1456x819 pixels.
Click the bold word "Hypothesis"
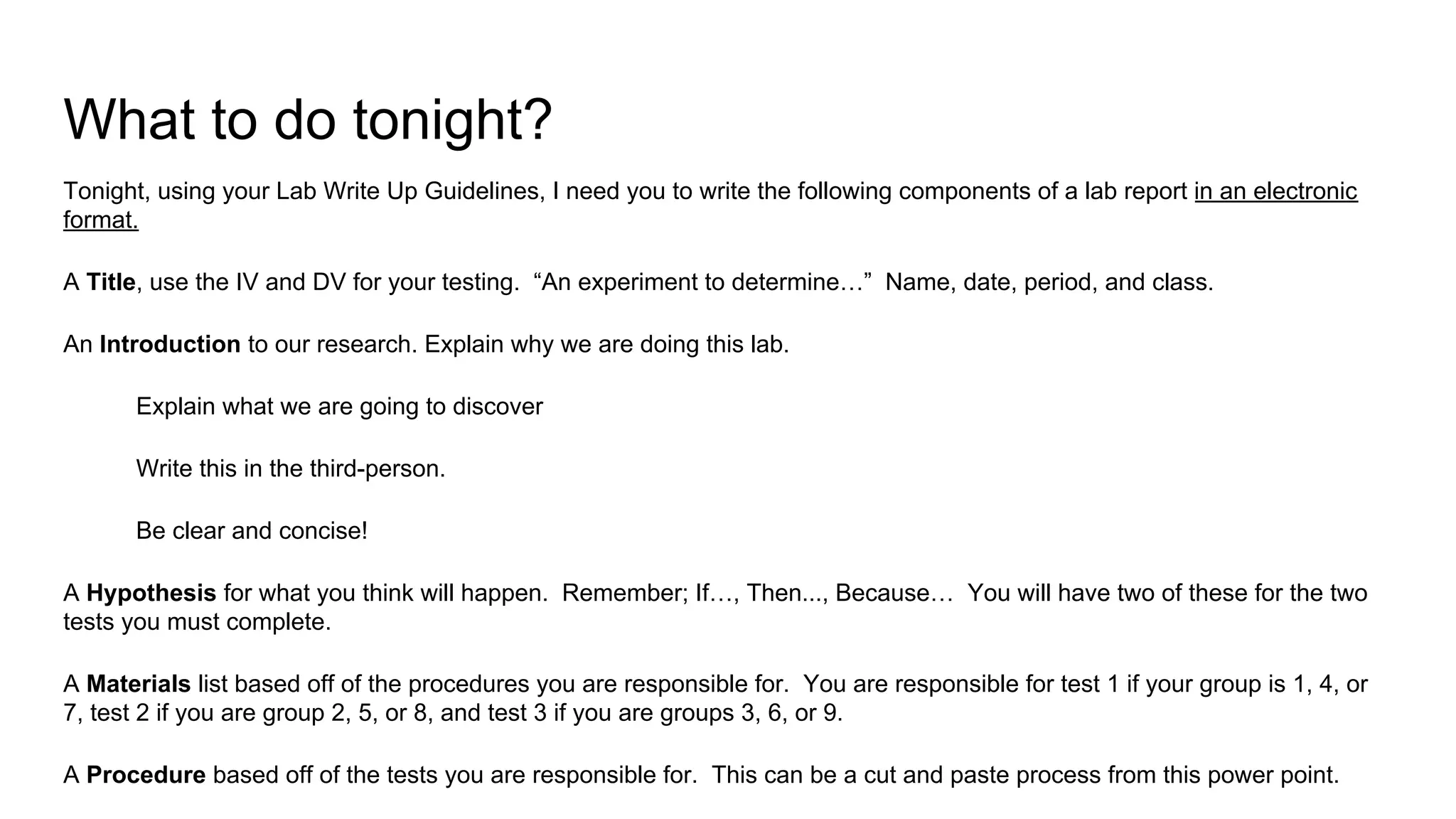click(151, 593)
